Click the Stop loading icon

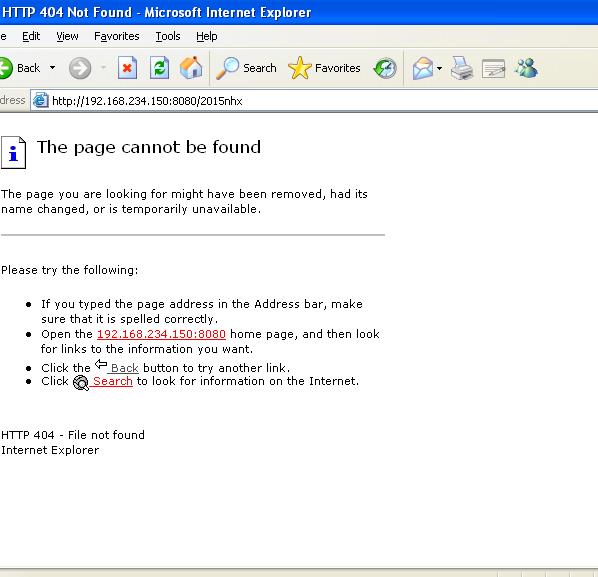(127, 68)
